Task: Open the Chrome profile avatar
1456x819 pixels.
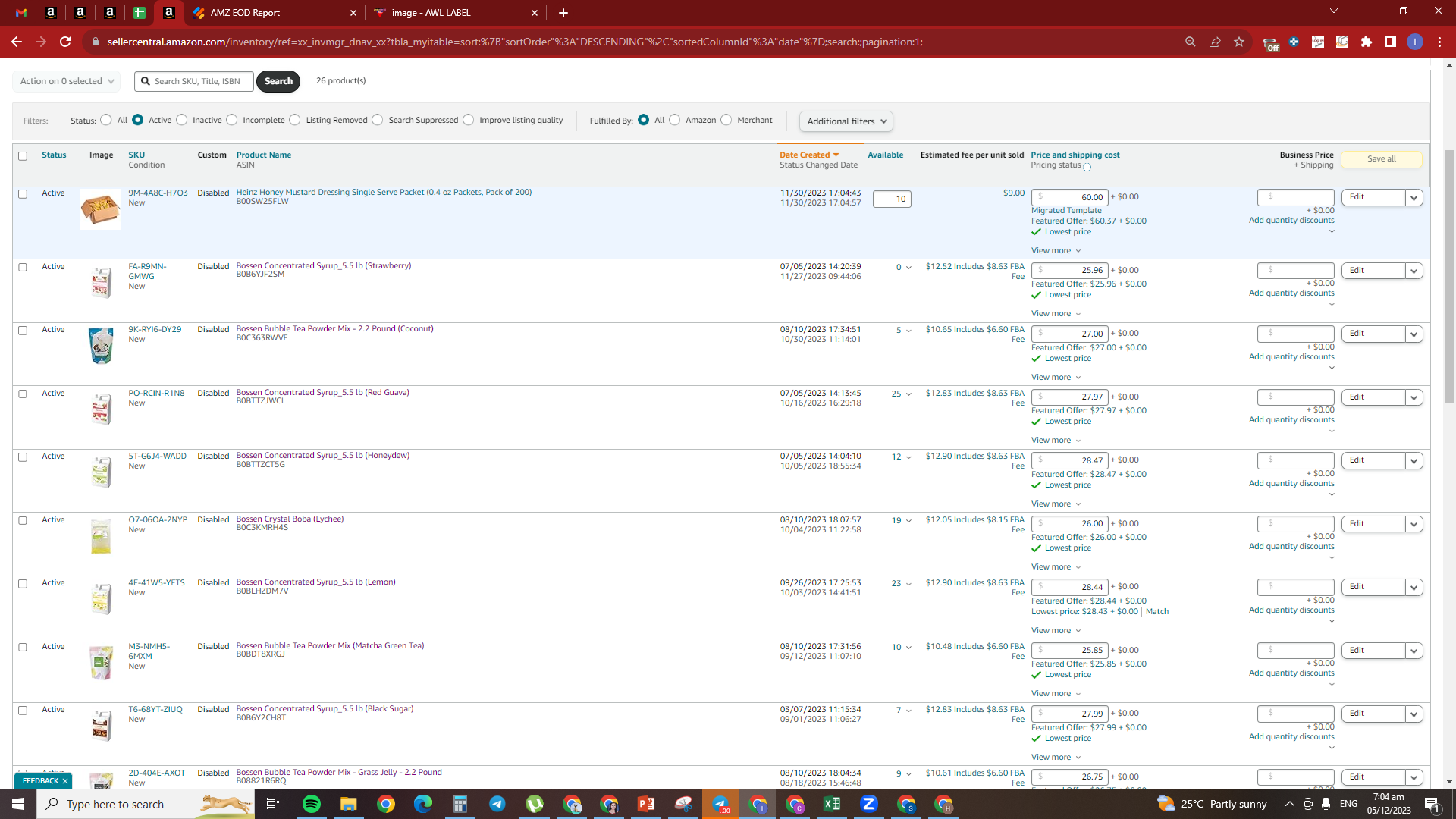Action: [1415, 42]
